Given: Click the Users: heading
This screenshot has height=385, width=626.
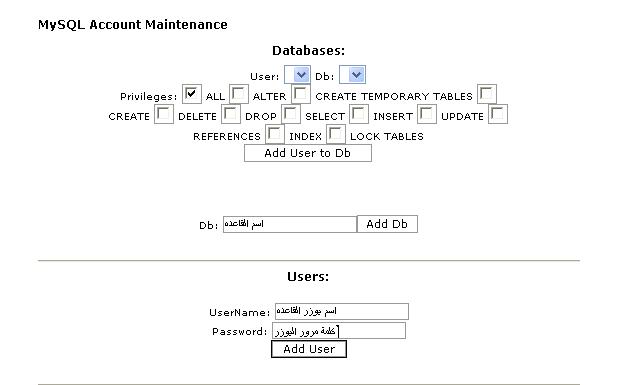Looking at the screenshot, I should (x=308, y=277).
